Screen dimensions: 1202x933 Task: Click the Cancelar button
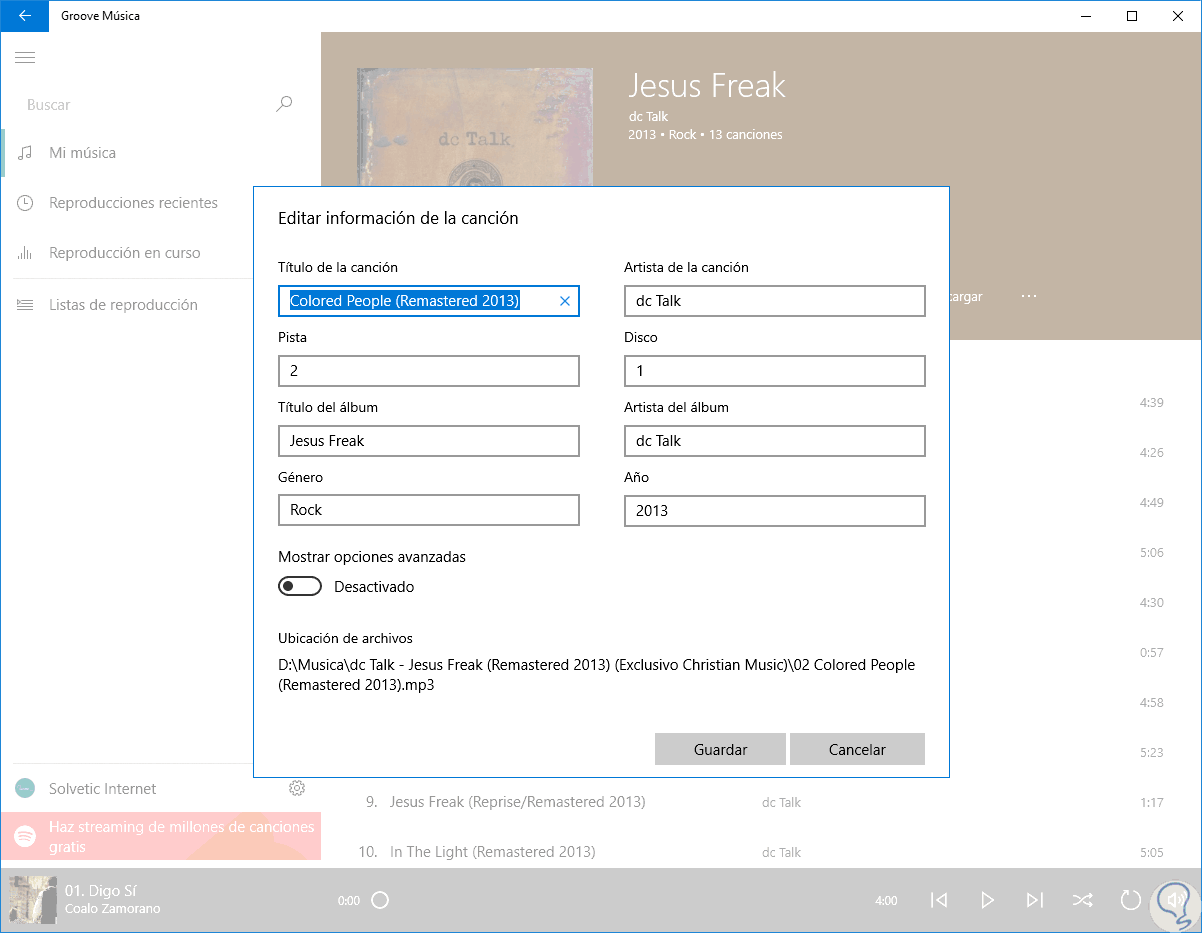click(857, 749)
